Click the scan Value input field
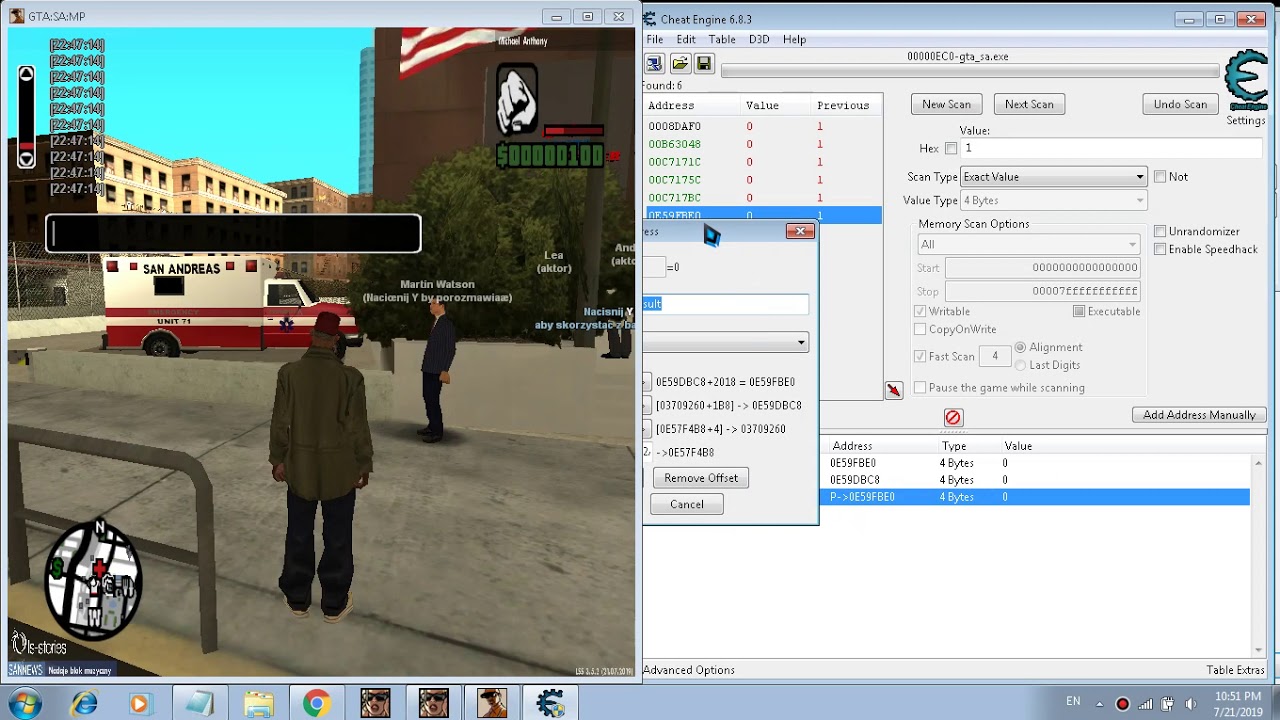This screenshot has width=1280, height=720. coord(1111,148)
